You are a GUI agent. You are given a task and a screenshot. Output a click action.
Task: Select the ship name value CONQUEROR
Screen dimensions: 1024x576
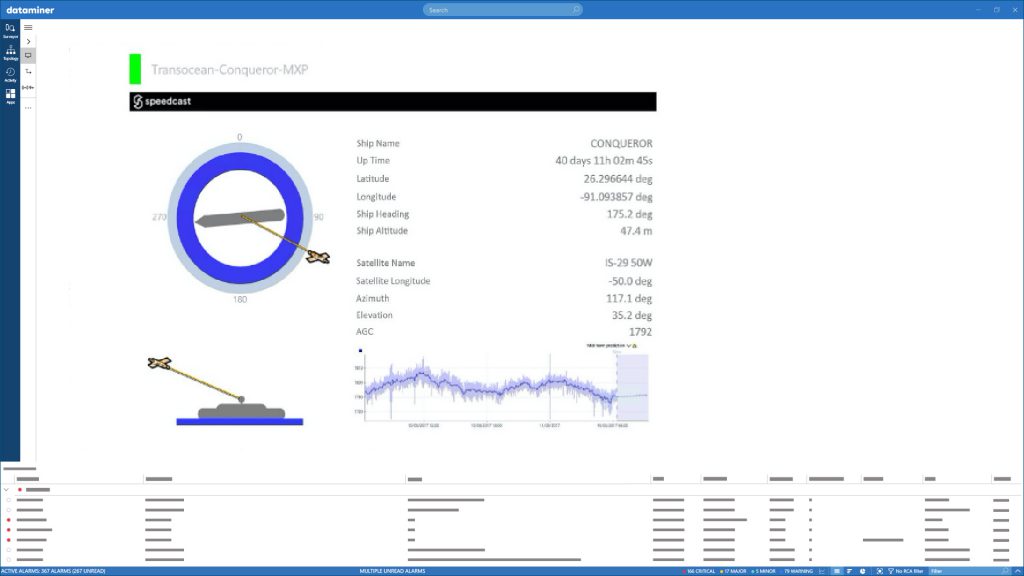pos(621,143)
